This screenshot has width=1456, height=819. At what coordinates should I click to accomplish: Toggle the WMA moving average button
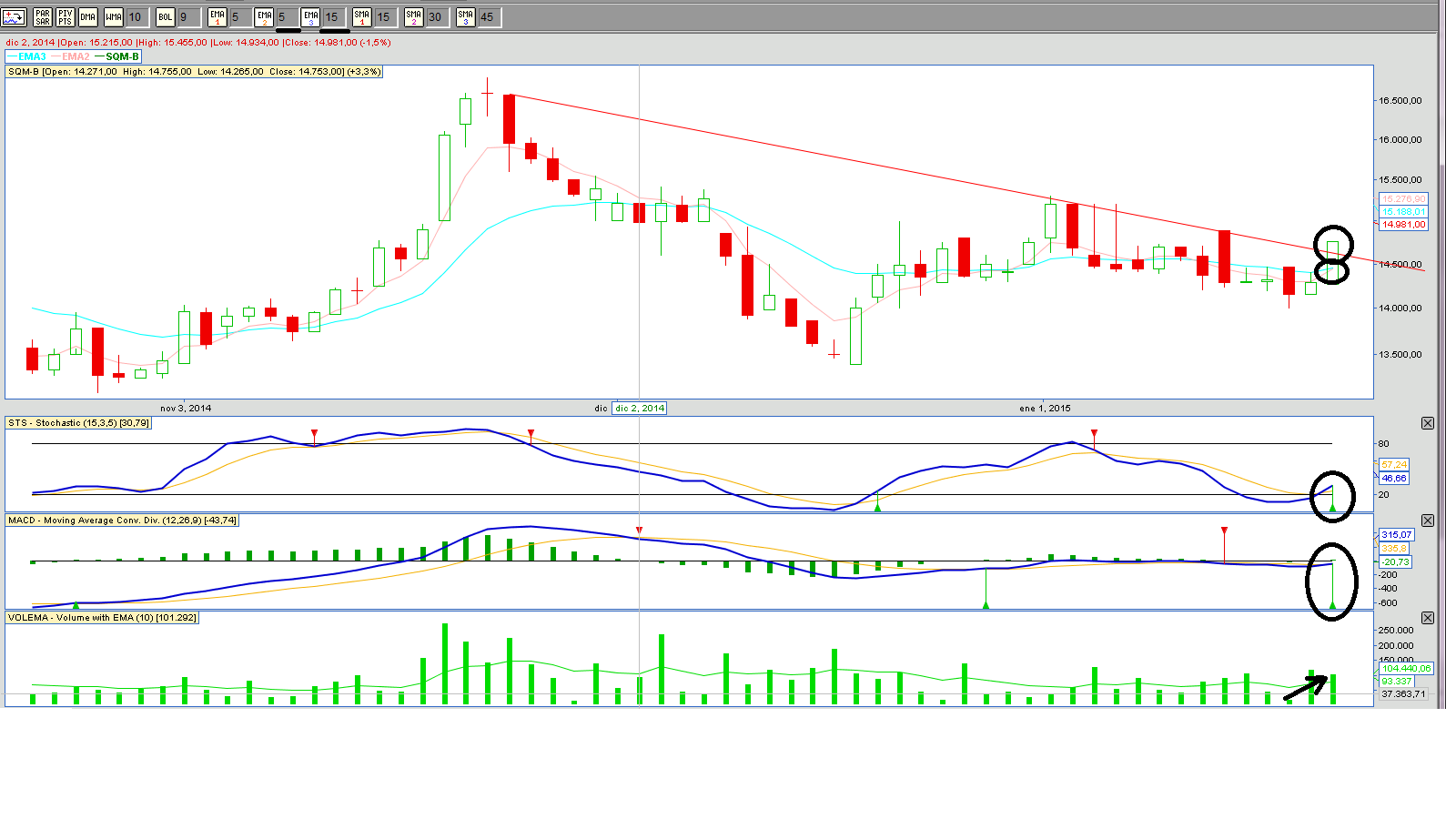coord(113,16)
